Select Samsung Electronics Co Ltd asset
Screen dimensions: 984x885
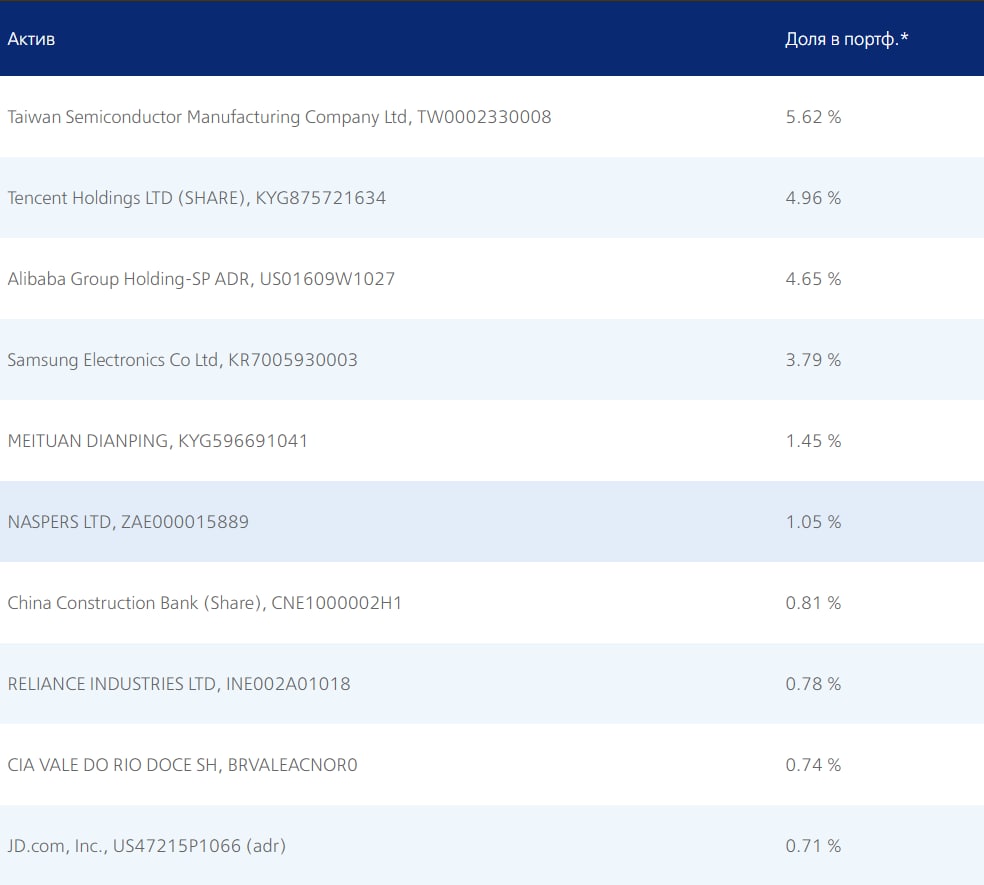[183, 360]
